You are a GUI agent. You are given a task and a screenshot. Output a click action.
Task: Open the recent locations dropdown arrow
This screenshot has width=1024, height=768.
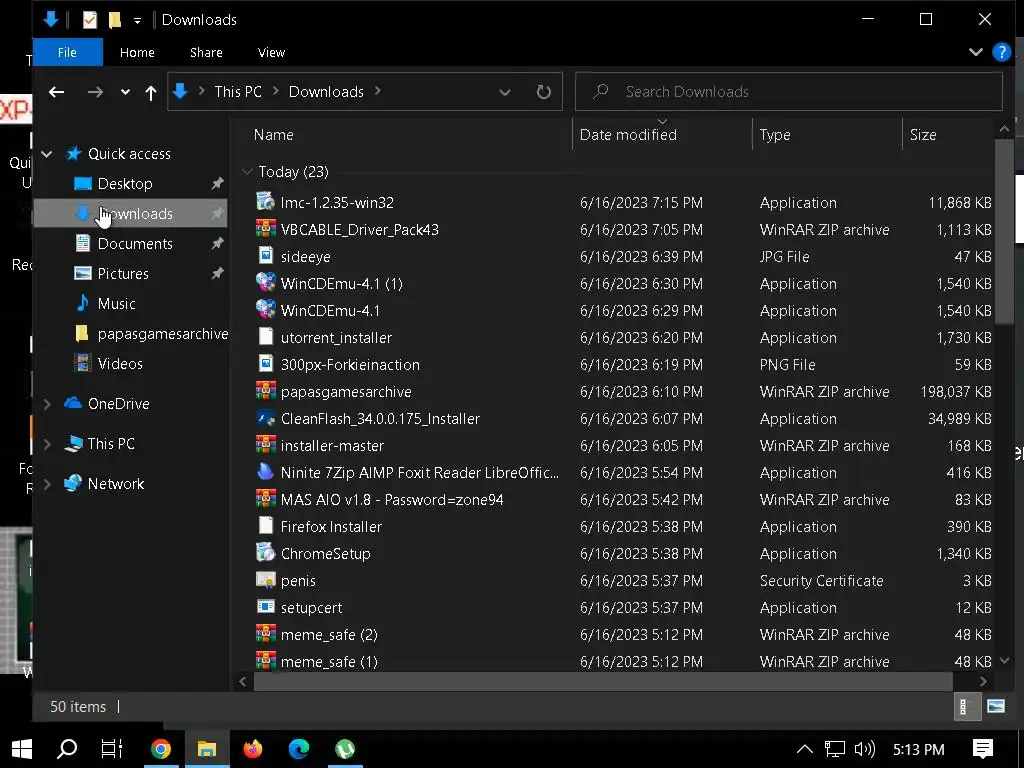click(125, 92)
